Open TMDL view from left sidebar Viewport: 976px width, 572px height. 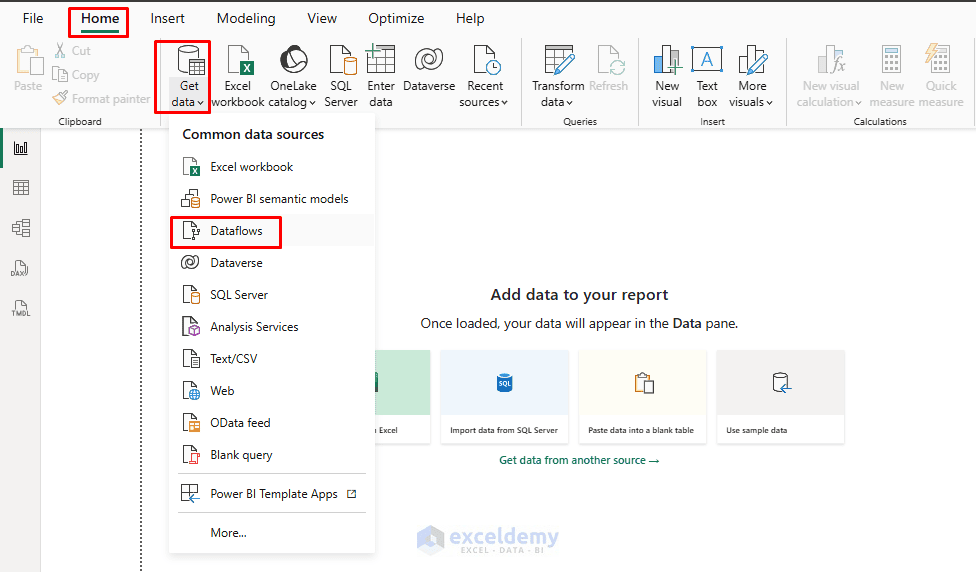(21, 308)
